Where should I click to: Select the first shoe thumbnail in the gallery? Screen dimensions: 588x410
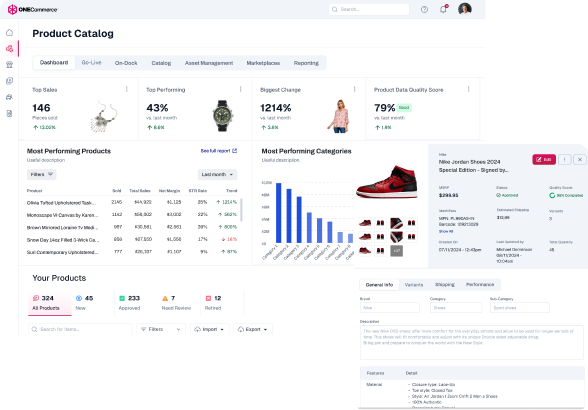point(365,223)
